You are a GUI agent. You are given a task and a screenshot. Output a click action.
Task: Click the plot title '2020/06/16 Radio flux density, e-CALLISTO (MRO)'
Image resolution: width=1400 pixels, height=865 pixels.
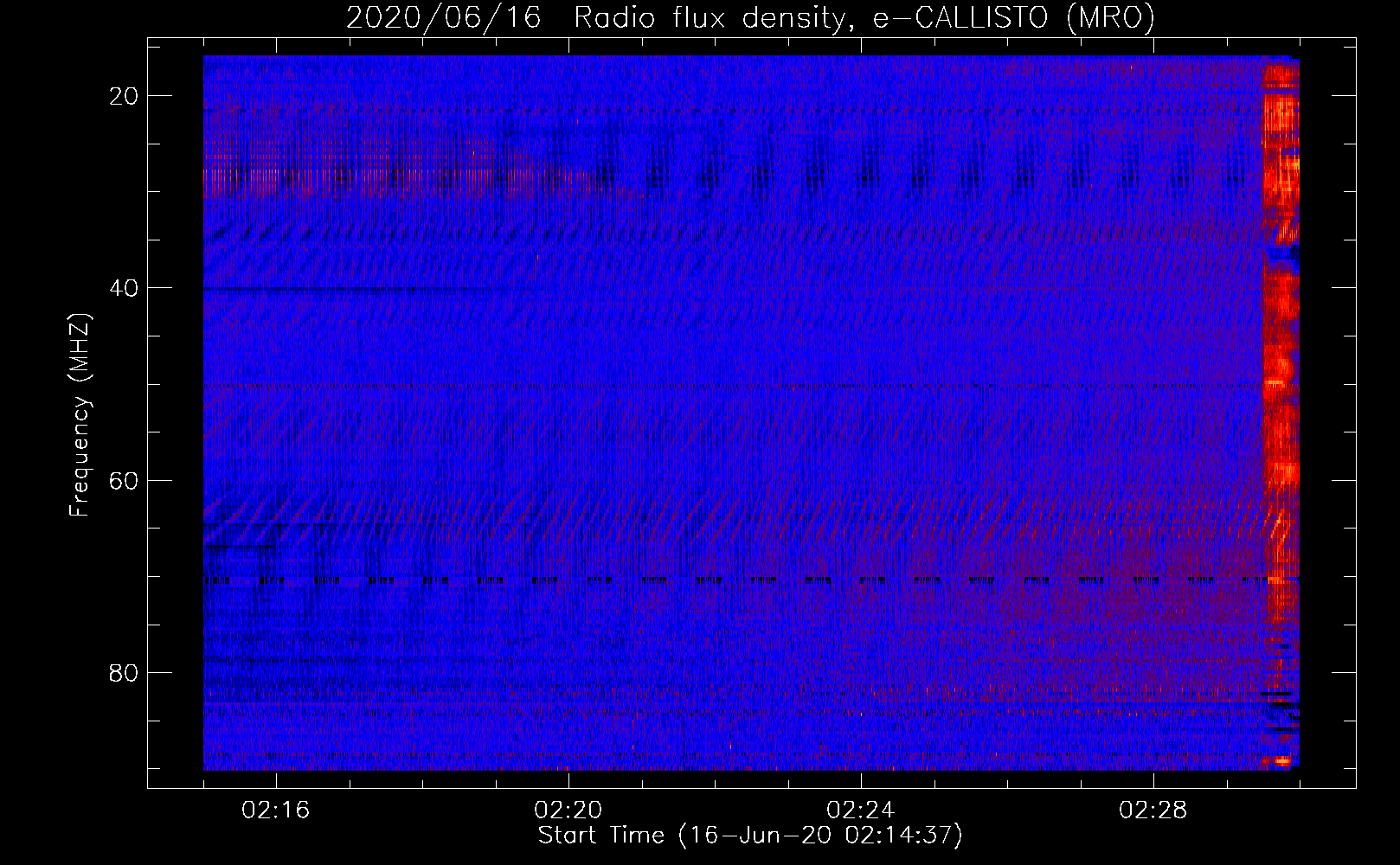click(750, 17)
